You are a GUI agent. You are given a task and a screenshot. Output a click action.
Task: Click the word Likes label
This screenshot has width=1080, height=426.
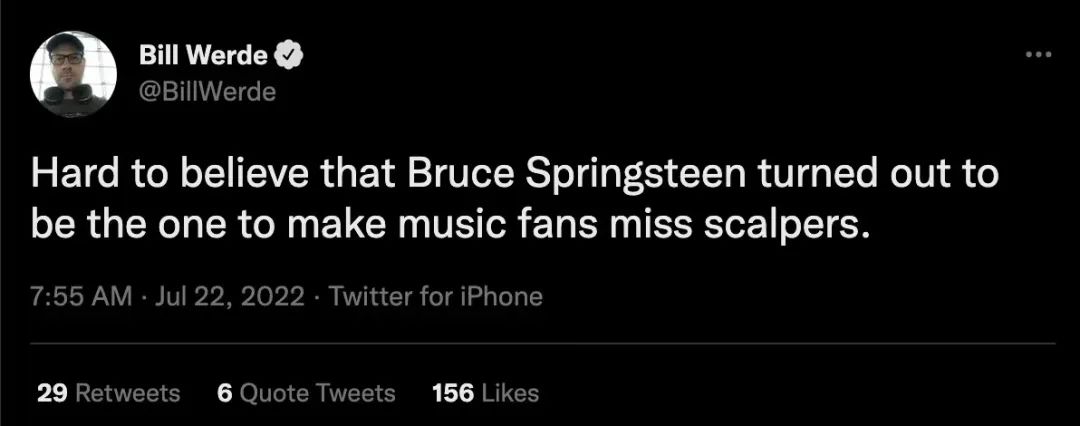[510, 393]
